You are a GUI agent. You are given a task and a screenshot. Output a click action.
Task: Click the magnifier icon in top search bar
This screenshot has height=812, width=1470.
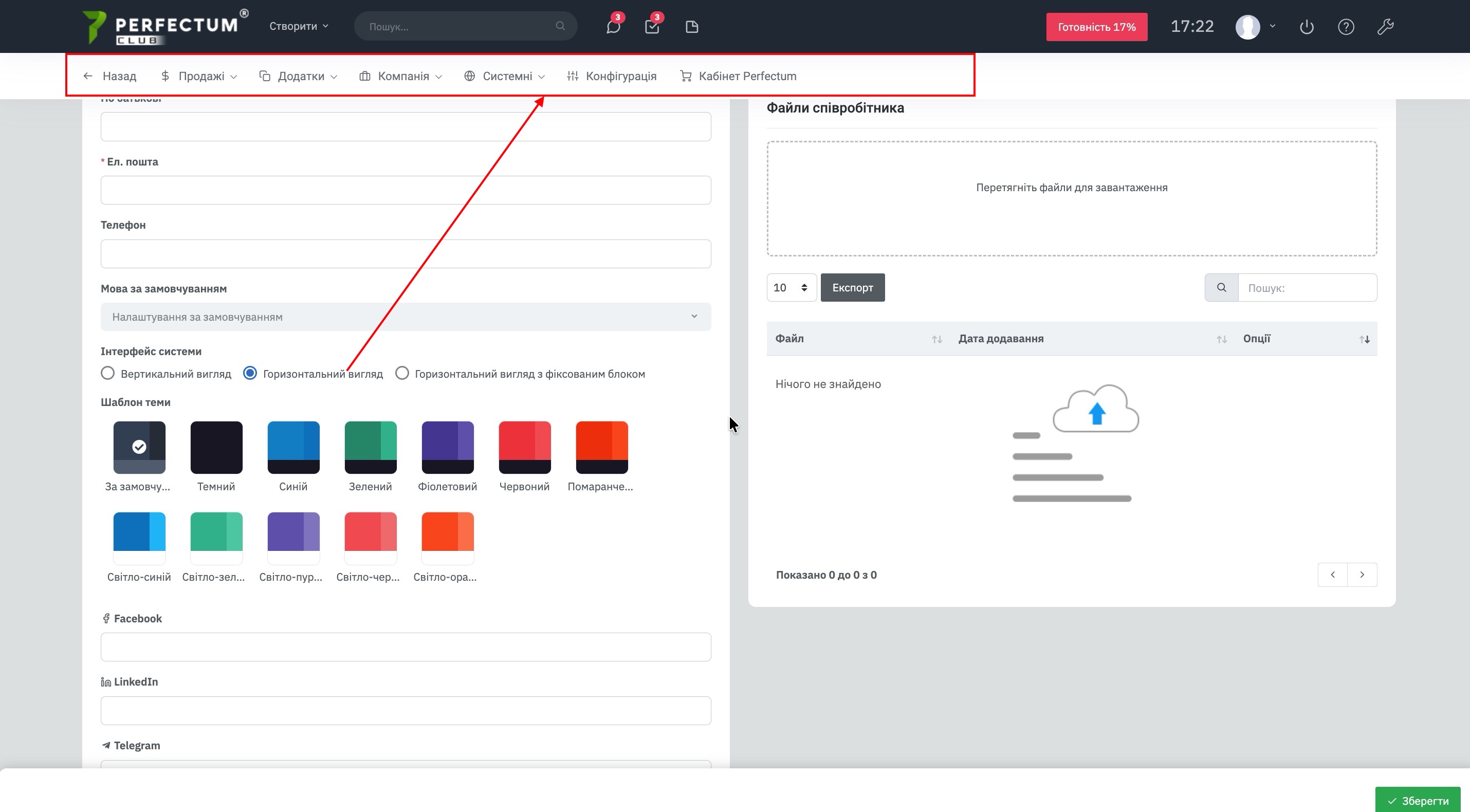coord(560,26)
